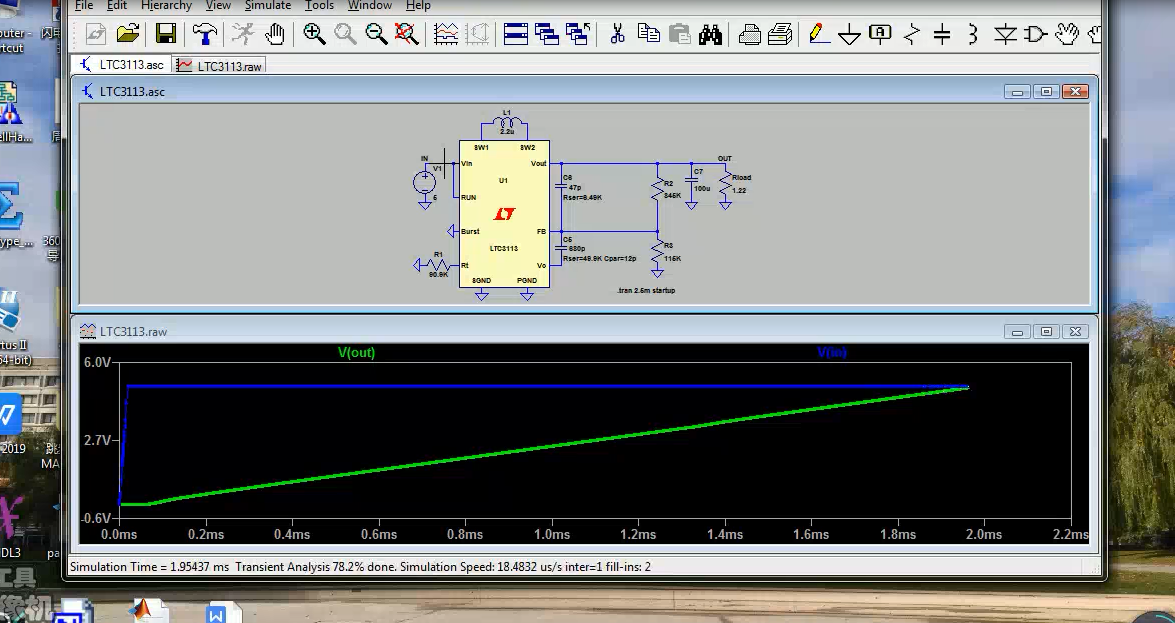Click the Rload resistor value 1.22

pyautogui.click(x=739, y=190)
